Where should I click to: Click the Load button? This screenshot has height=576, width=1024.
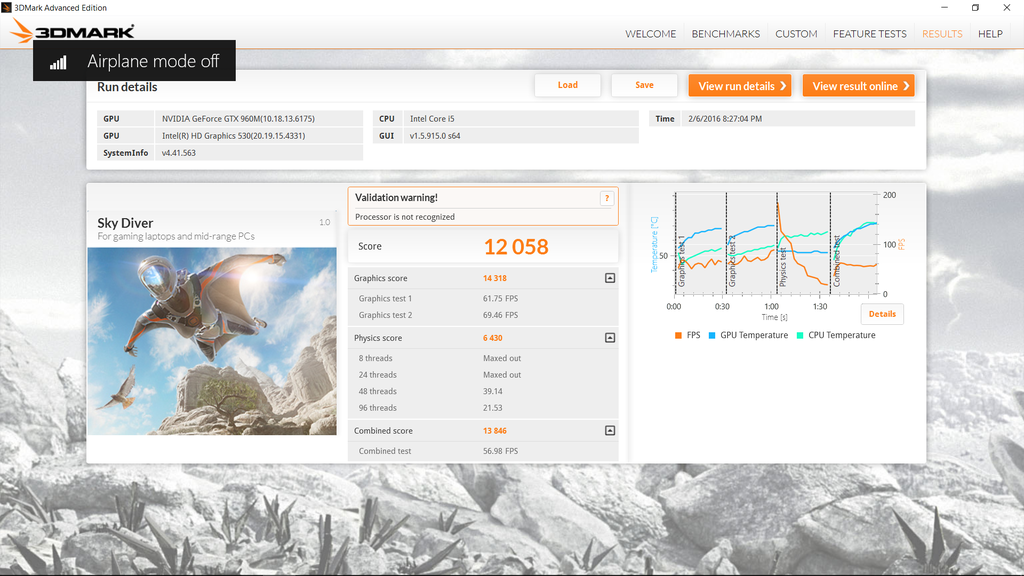coord(568,85)
